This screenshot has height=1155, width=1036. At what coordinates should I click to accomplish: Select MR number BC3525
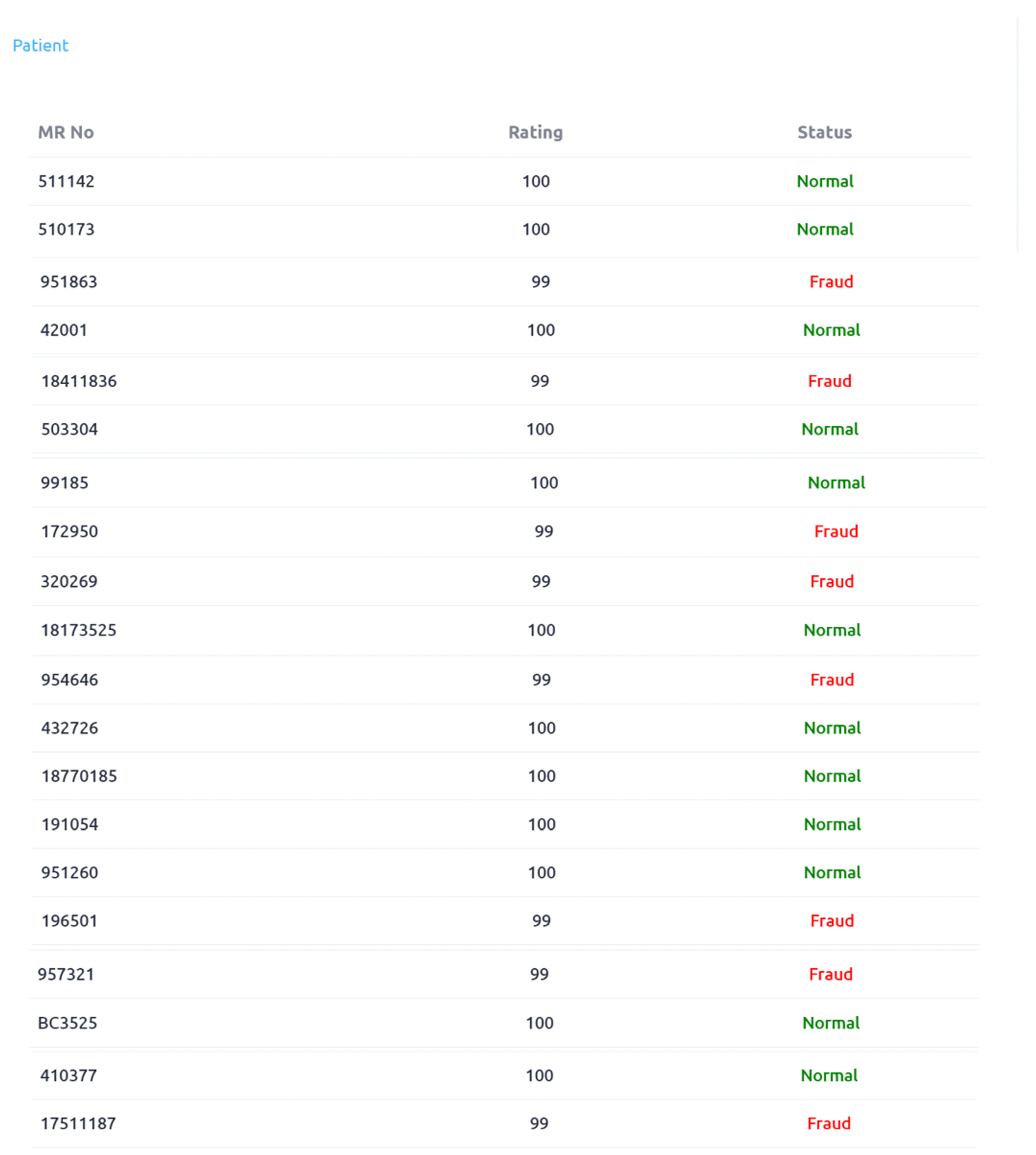[x=68, y=1023]
